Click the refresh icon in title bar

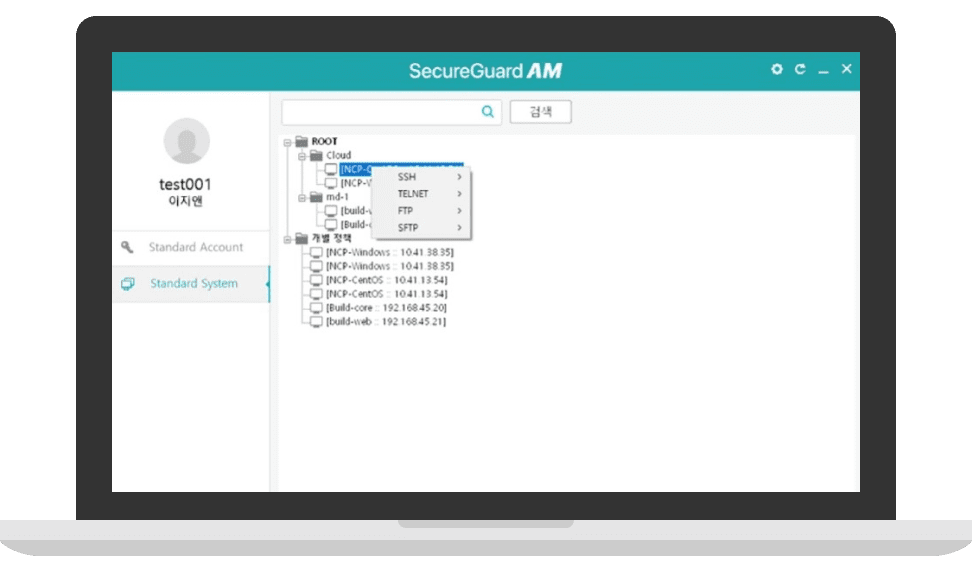[x=800, y=70]
